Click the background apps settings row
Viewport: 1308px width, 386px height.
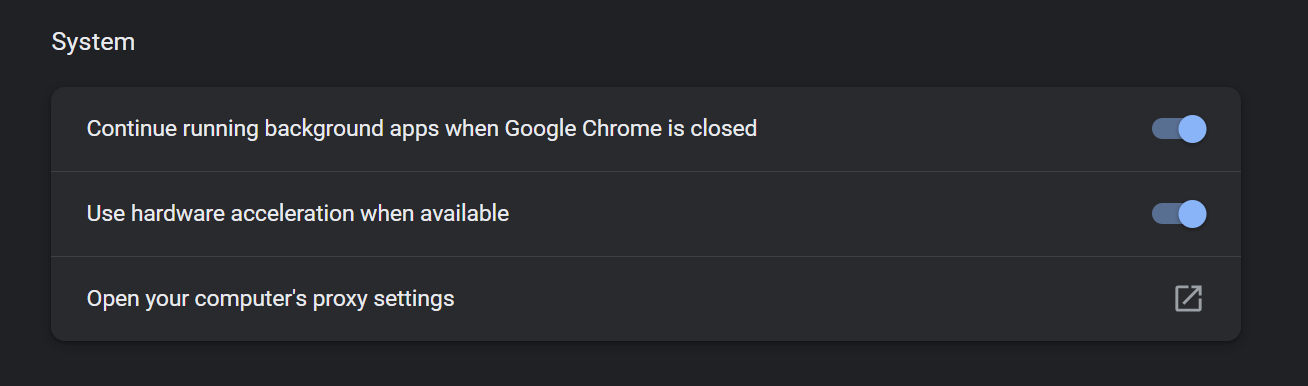click(x=646, y=129)
